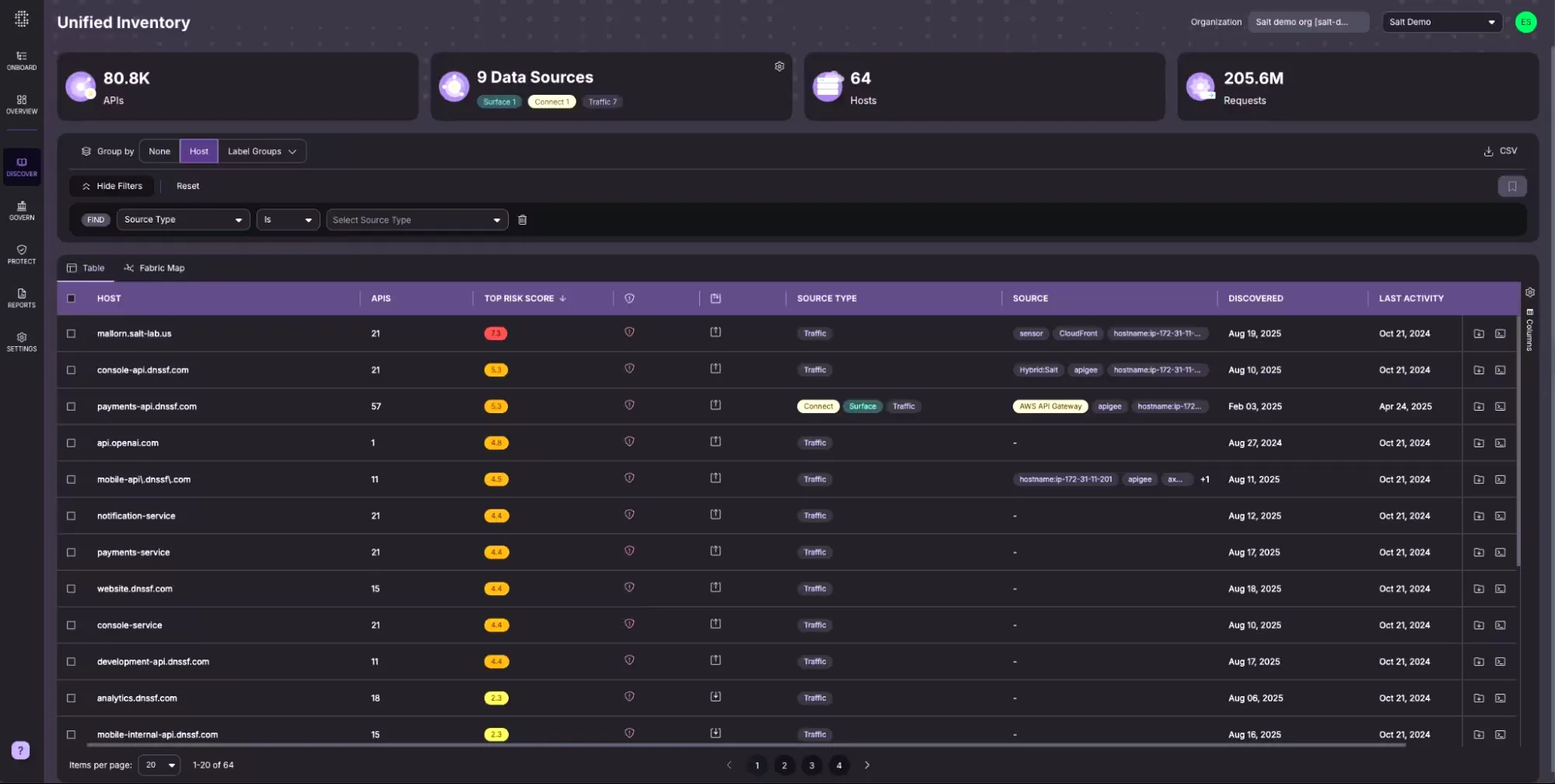Download the inventory as CSV
The height and width of the screenshot is (784, 1555).
click(x=1500, y=150)
